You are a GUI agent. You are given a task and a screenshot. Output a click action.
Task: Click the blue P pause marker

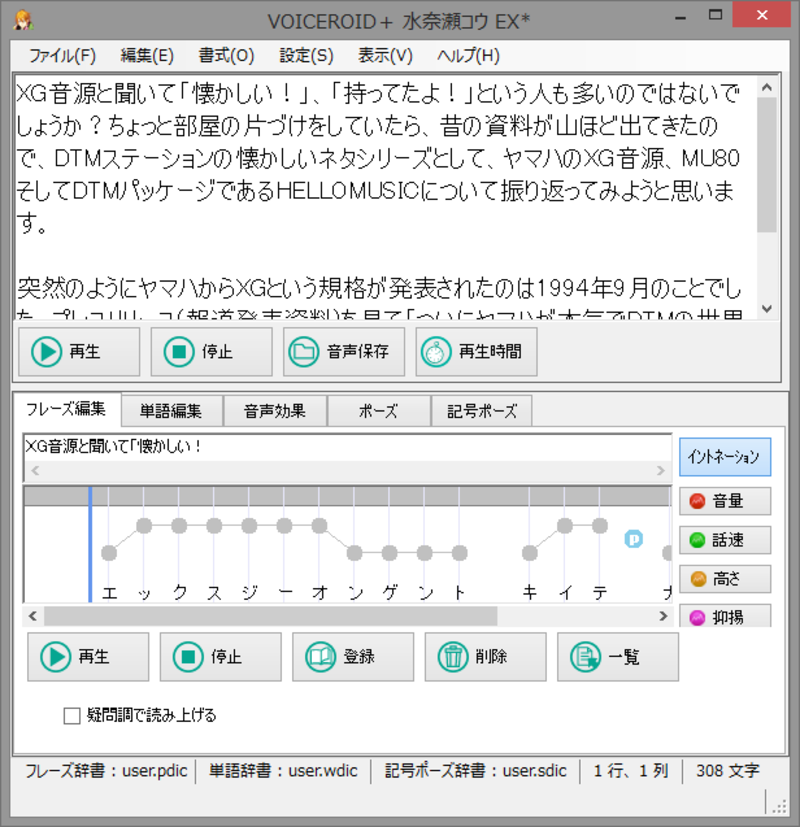click(633, 539)
